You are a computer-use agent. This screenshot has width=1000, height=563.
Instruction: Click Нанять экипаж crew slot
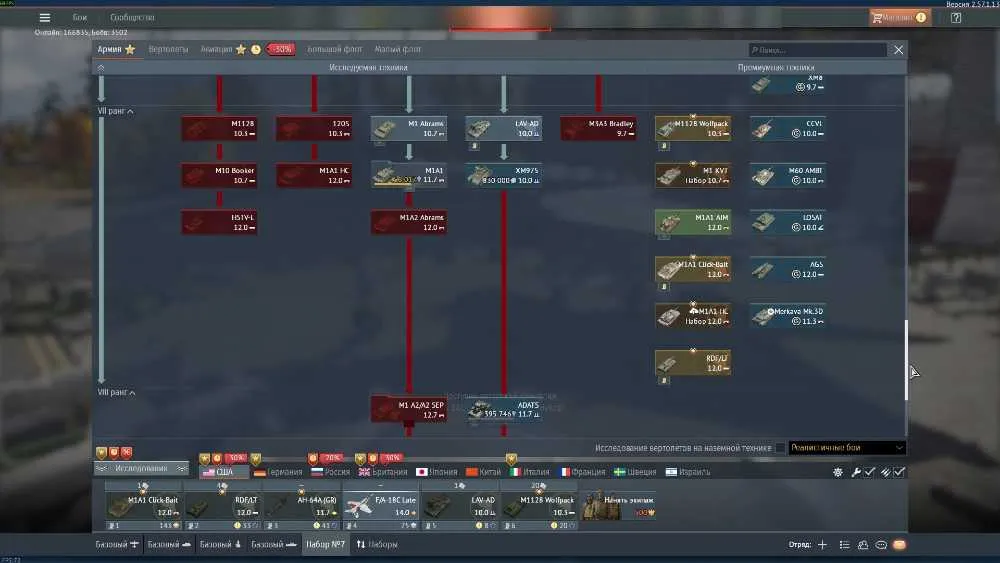[619, 506]
